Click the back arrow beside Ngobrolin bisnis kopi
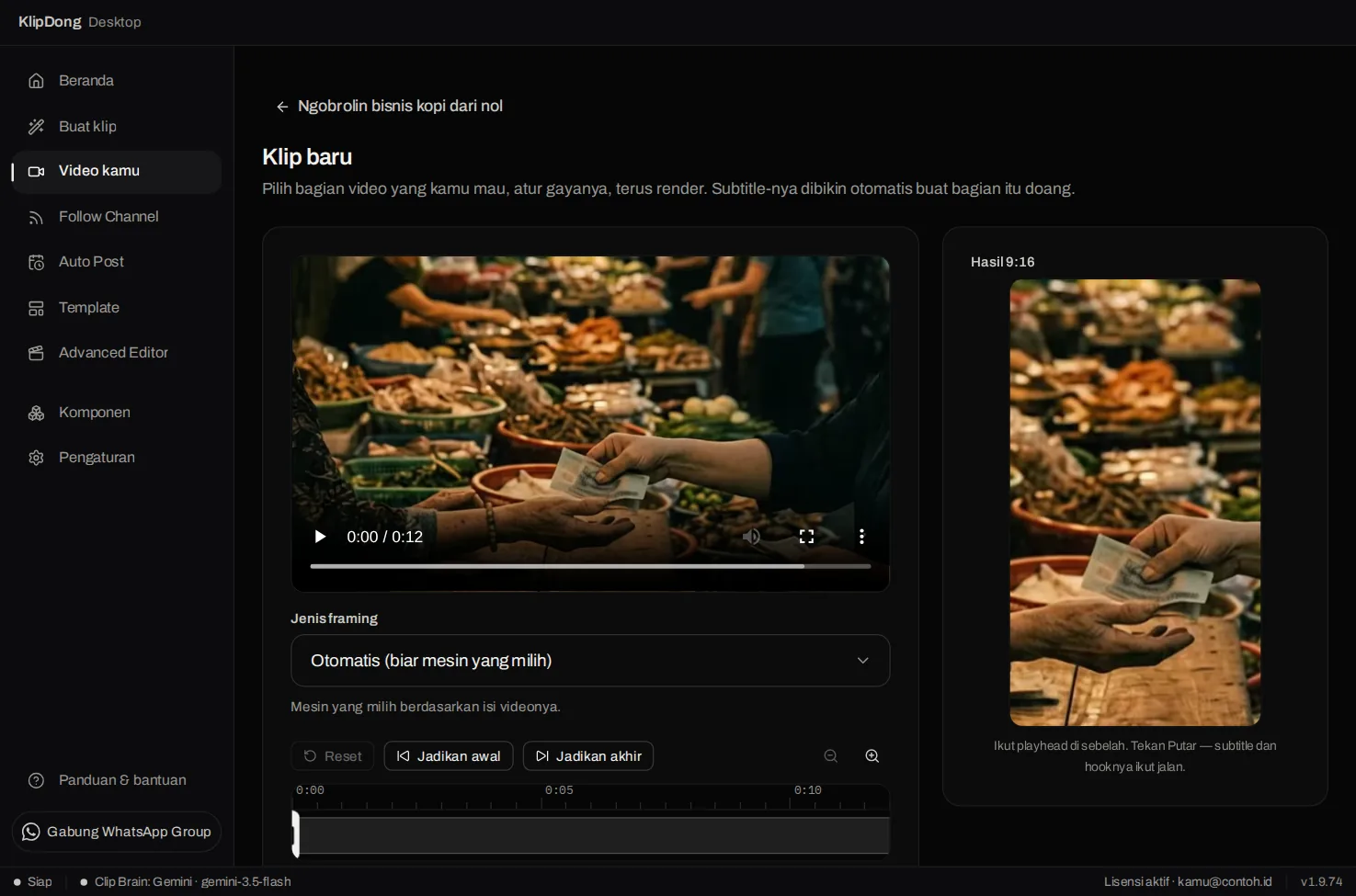 (282, 107)
